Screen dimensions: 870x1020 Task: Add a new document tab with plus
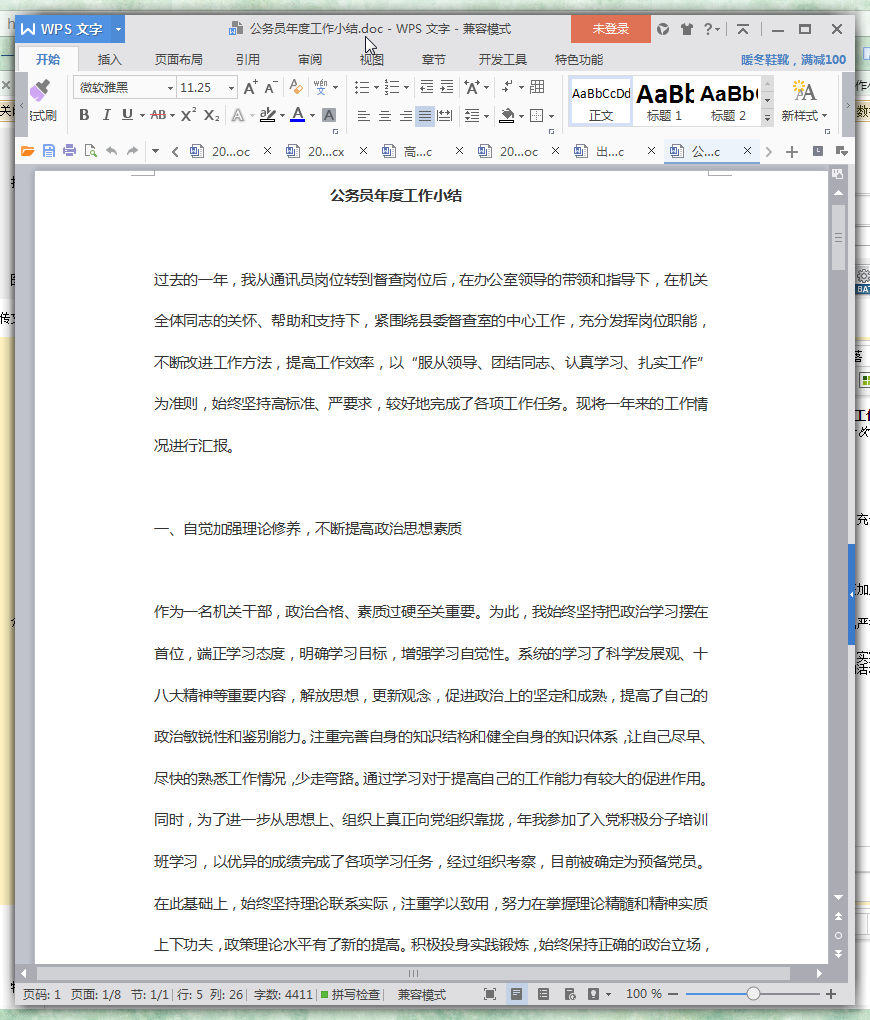791,152
